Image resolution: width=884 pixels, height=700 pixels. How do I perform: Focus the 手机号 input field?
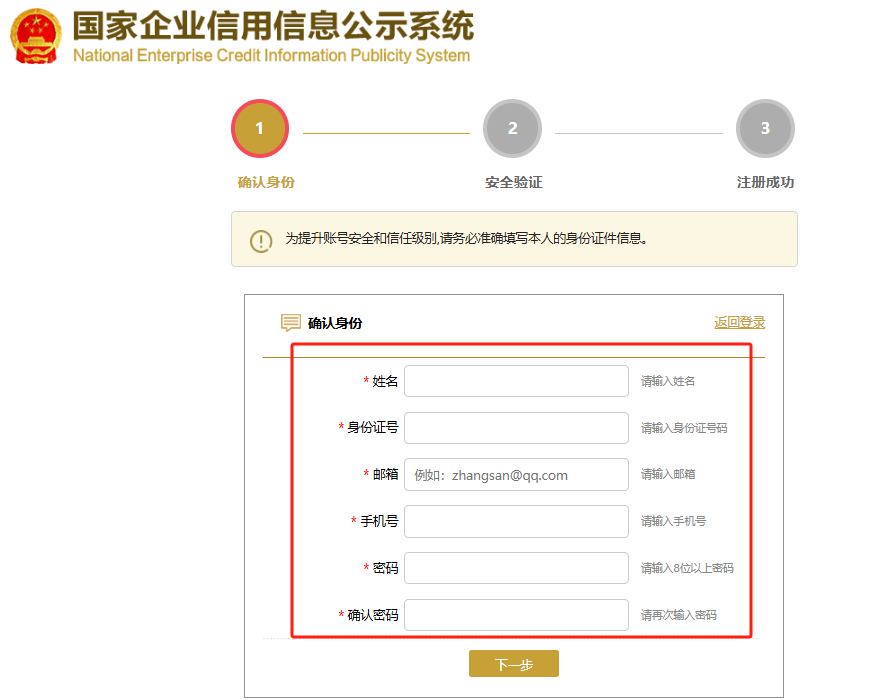(x=516, y=521)
